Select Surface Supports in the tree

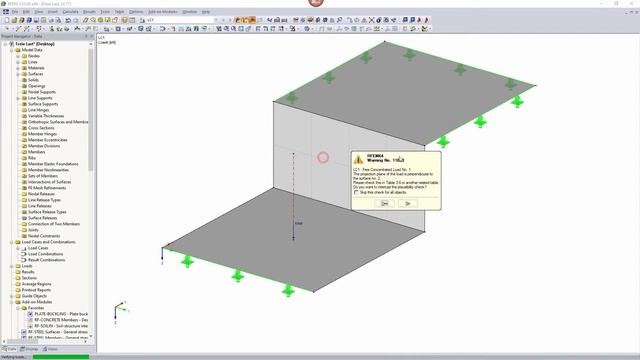tap(43, 104)
